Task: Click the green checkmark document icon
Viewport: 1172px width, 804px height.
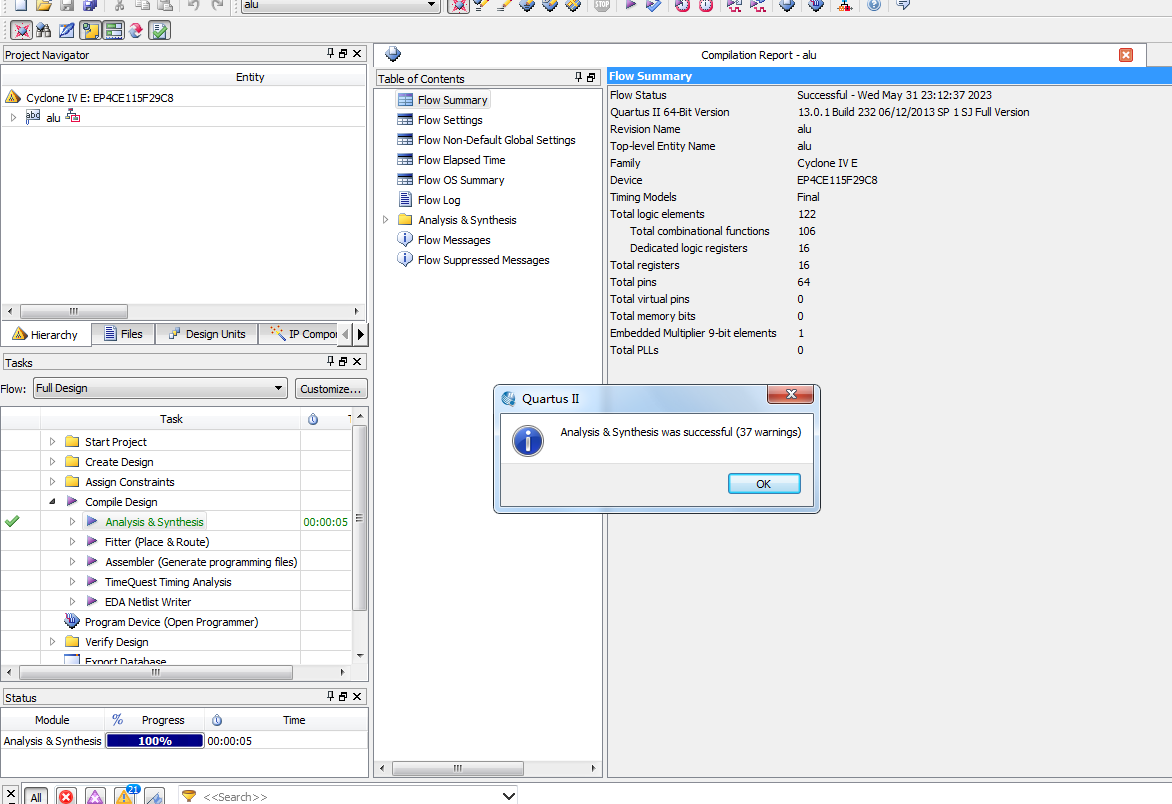Action: (159, 31)
